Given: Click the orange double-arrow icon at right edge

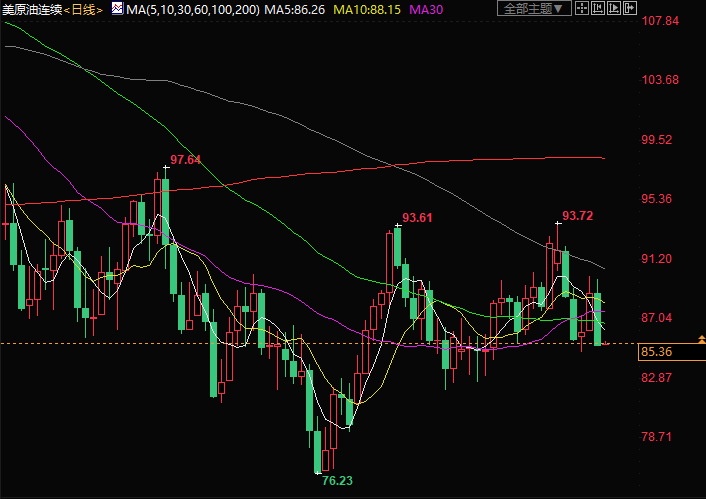Looking at the screenshot, I should click(x=700, y=341).
